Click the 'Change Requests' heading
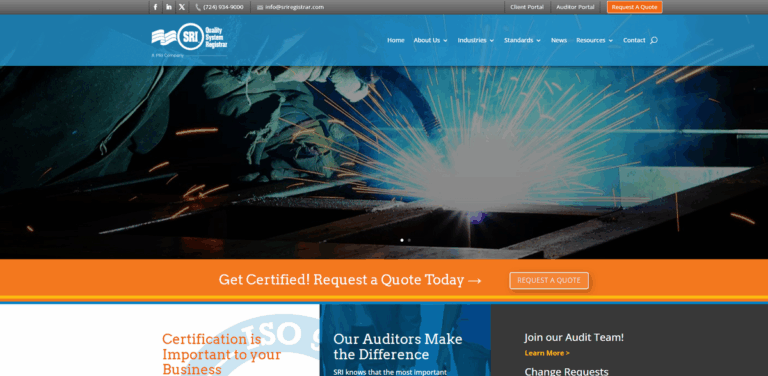Screen dimensions: 768x376 point(566,372)
